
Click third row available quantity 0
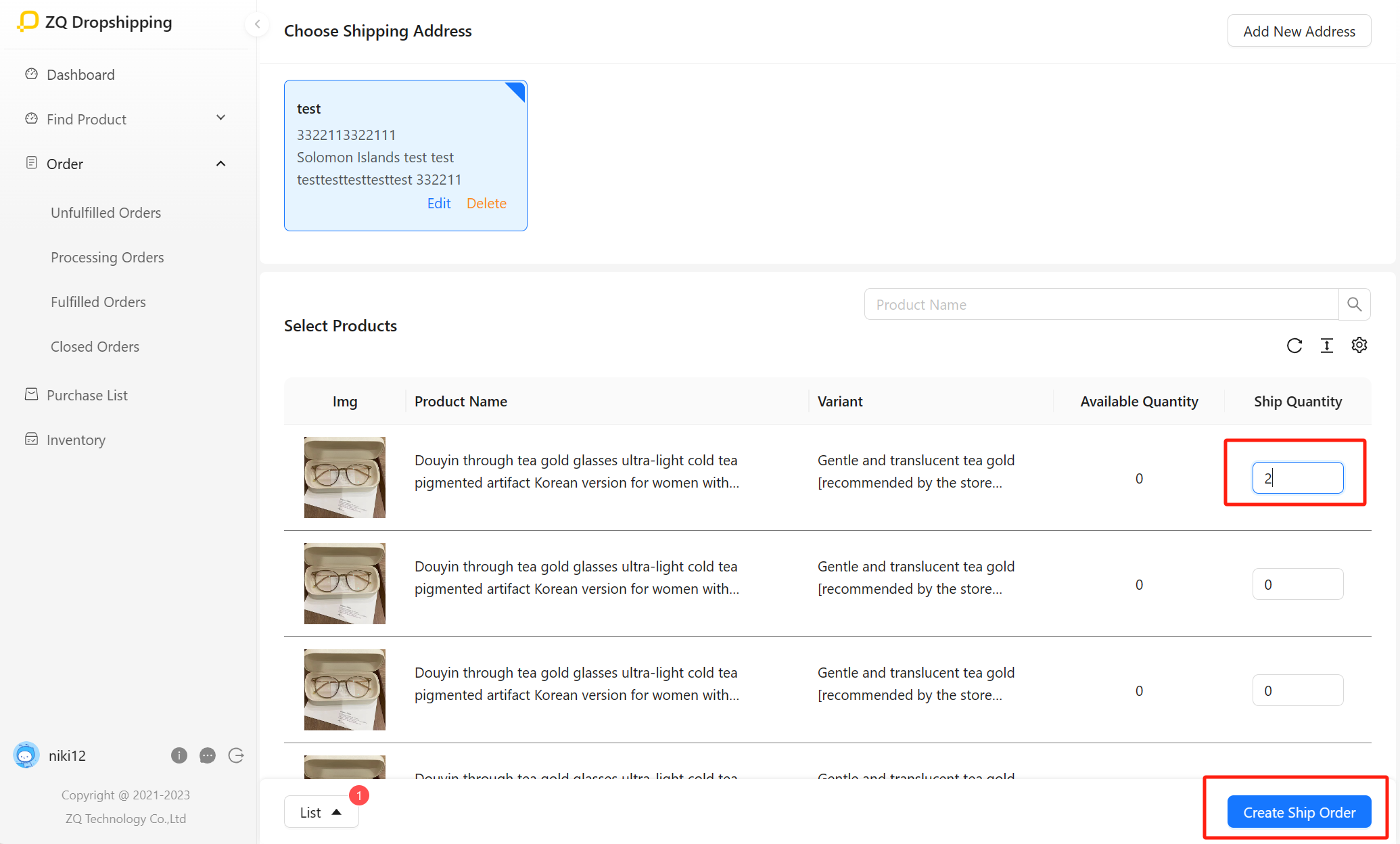(1139, 690)
